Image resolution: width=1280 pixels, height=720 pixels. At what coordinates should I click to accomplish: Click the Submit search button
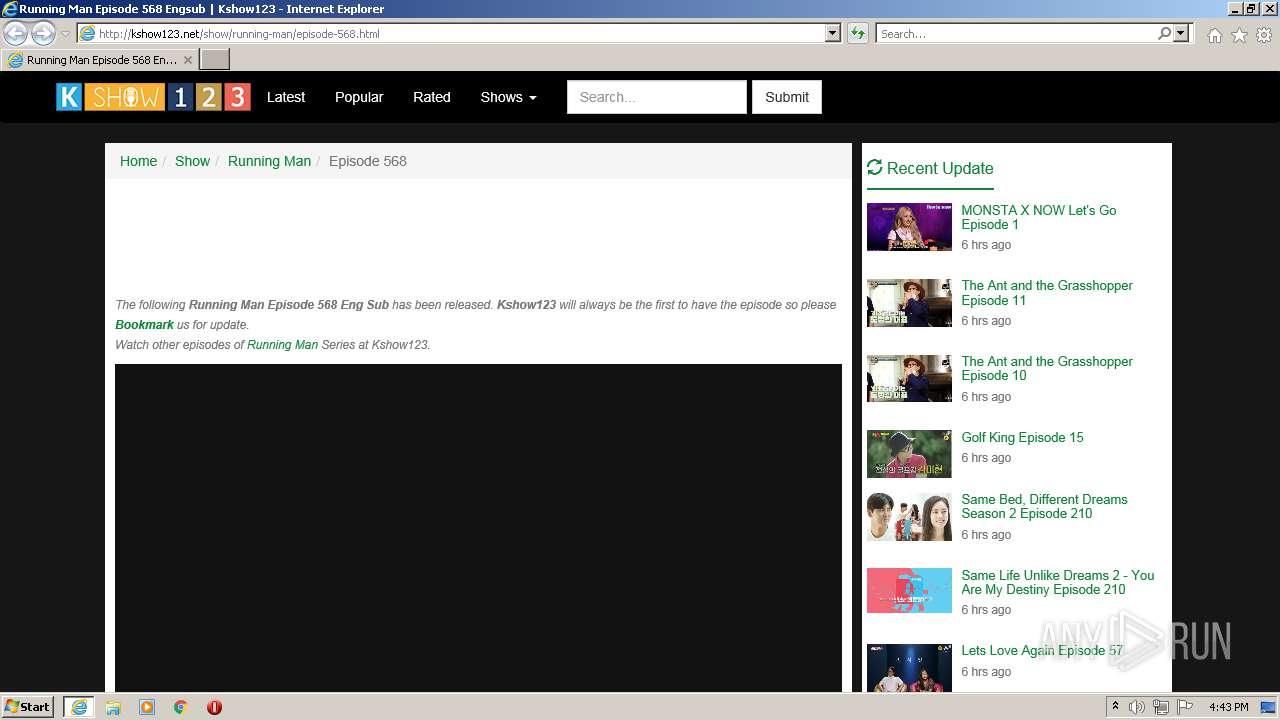click(x=787, y=97)
